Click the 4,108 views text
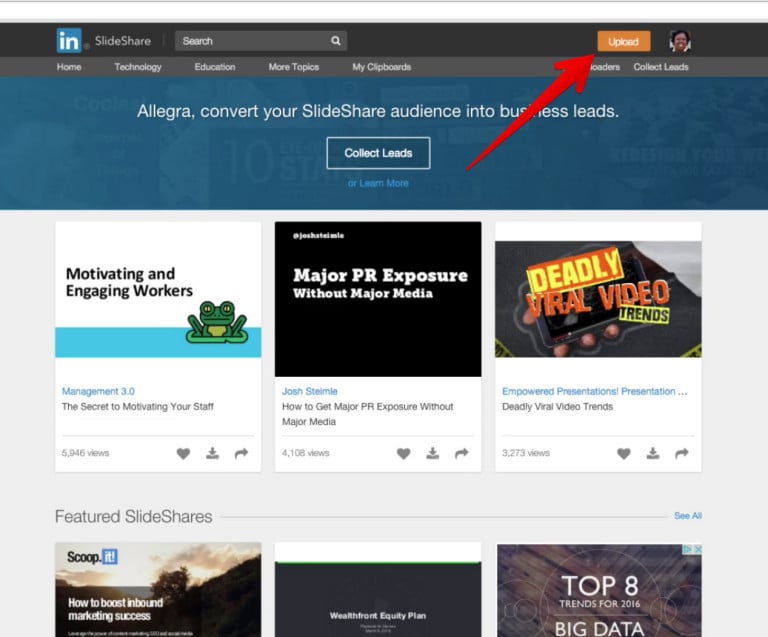 click(305, 453)
